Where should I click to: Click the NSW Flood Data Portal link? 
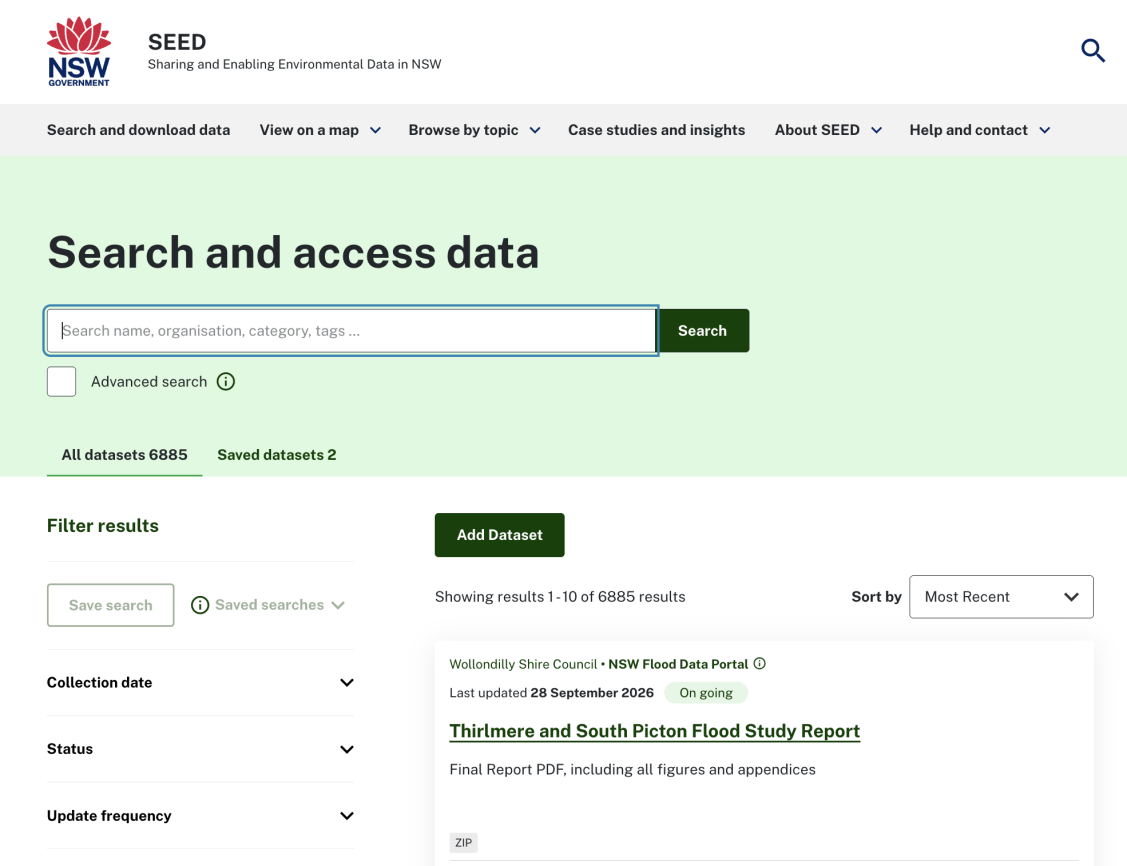tap(678, 664)
